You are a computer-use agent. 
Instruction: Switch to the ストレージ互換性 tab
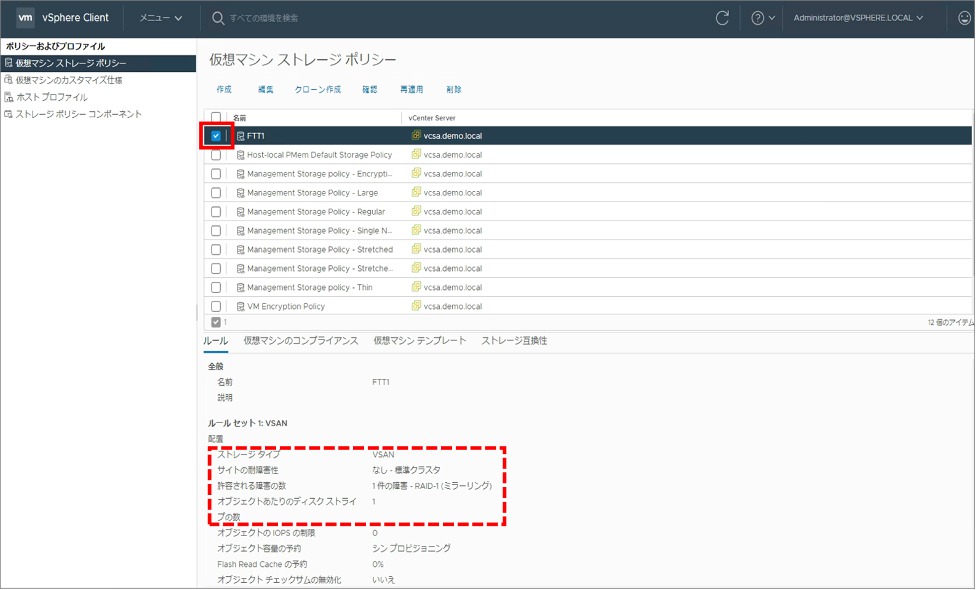point(514,341)
